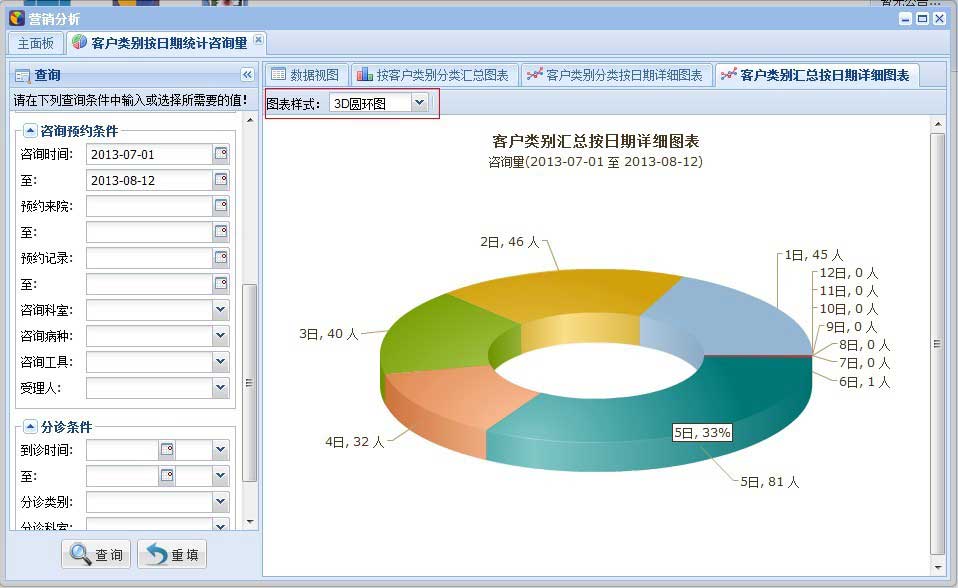958x588 pixels.
Task: Open the 分诊类别 dropdown
Action: [221, 502]
